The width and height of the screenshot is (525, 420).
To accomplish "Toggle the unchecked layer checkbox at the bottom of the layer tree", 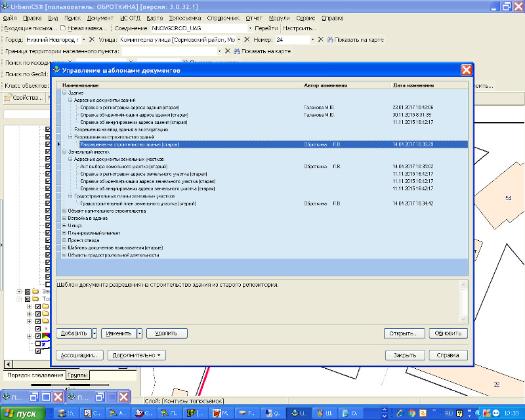I will (x=38, y=344).
